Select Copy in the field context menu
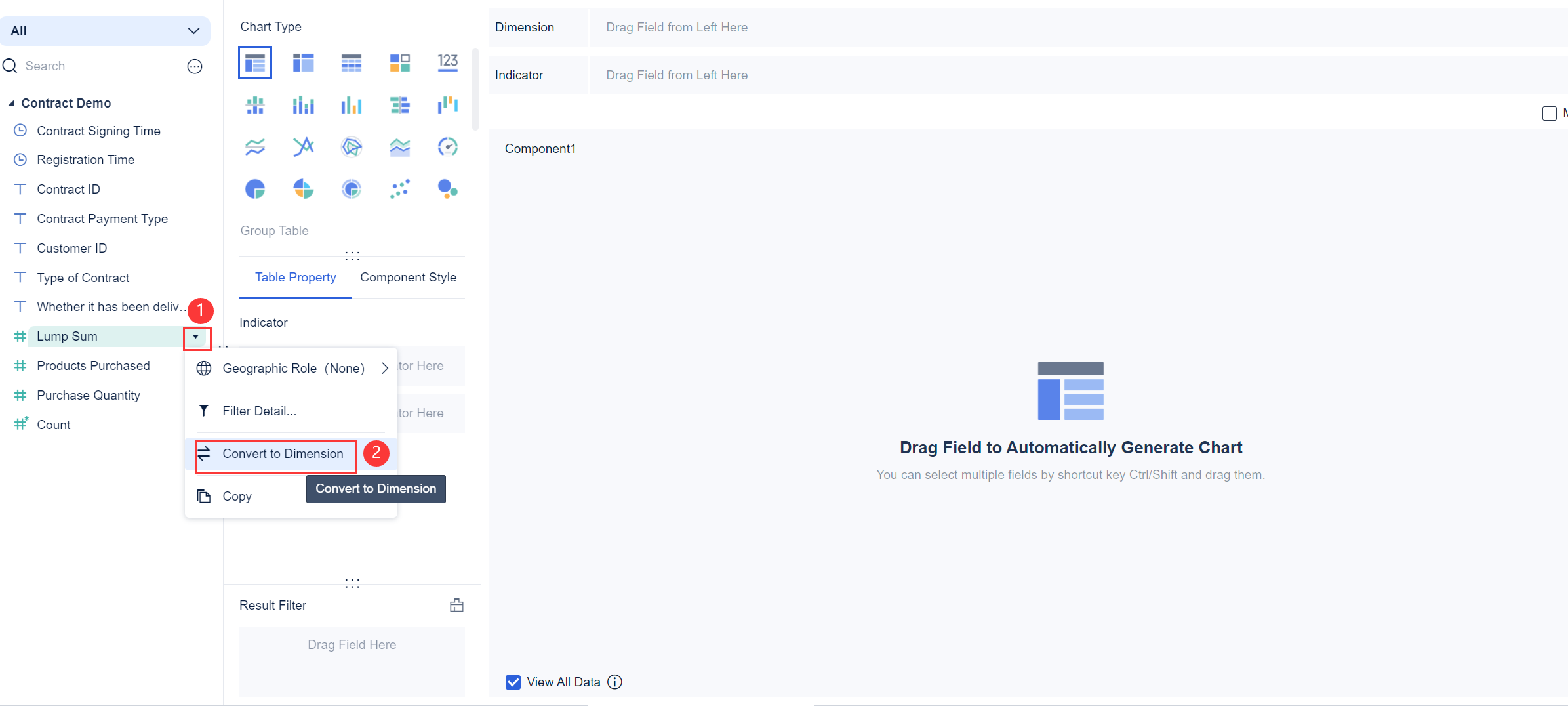Image resolution: width=1568 pixels, height=706 pixels. point(236,495)
